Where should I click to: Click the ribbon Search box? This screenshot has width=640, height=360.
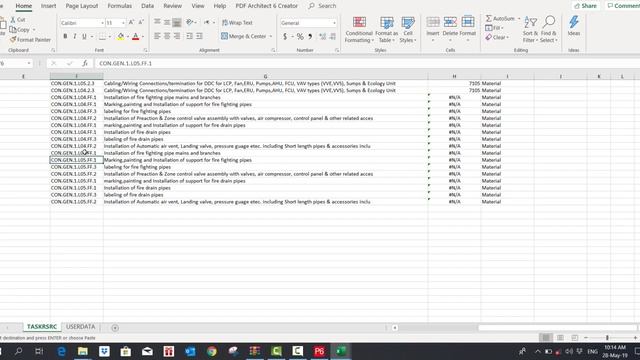coord(322,6)
